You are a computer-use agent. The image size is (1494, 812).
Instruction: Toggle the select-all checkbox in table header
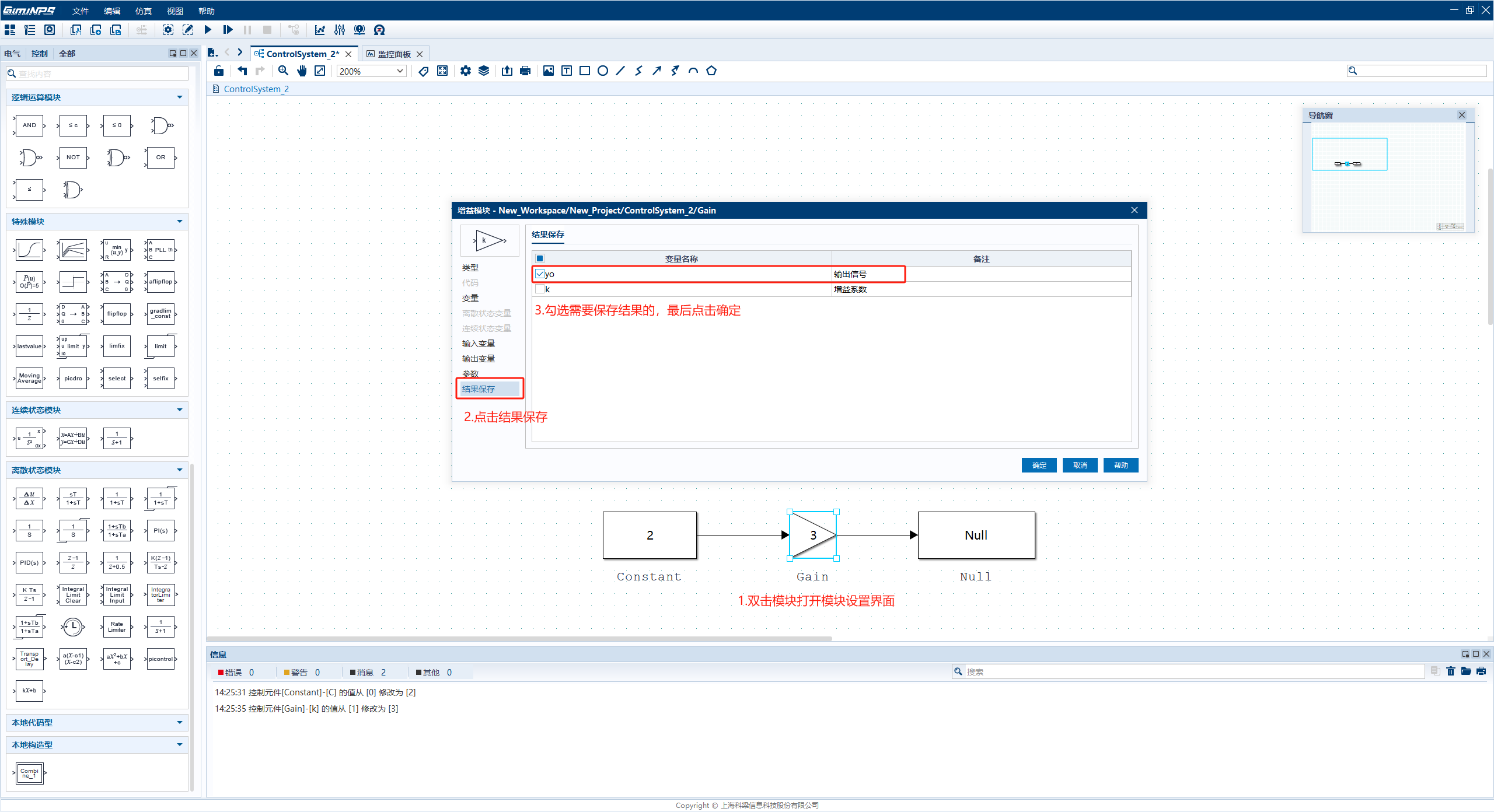[x=540, y=258]
